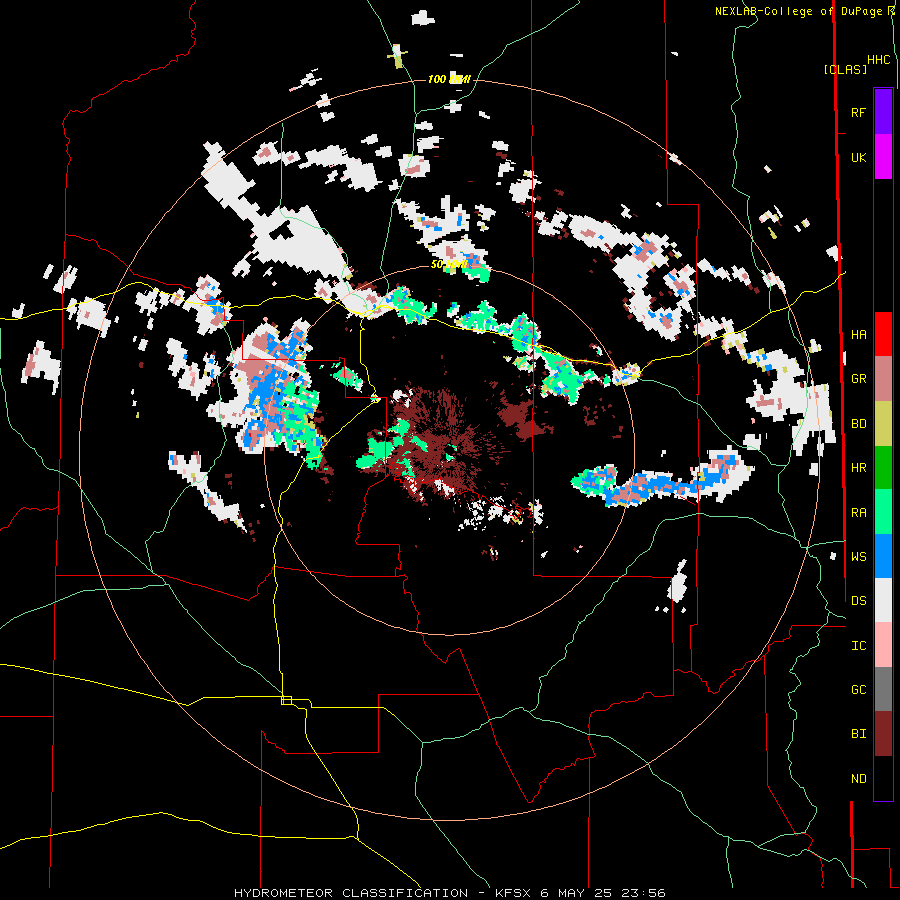Click the BI legend label
Viewport: 900px width, 900px height.
(858, 734)
